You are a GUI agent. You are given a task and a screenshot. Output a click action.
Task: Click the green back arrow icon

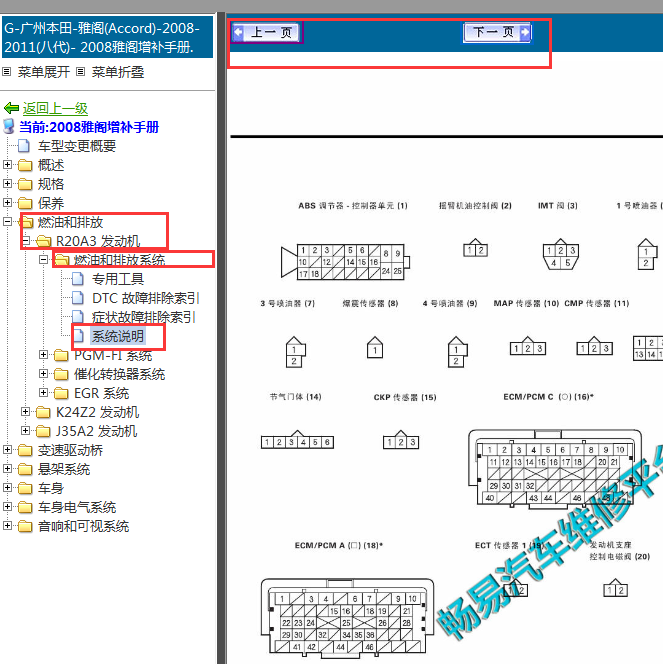(11, 108)
